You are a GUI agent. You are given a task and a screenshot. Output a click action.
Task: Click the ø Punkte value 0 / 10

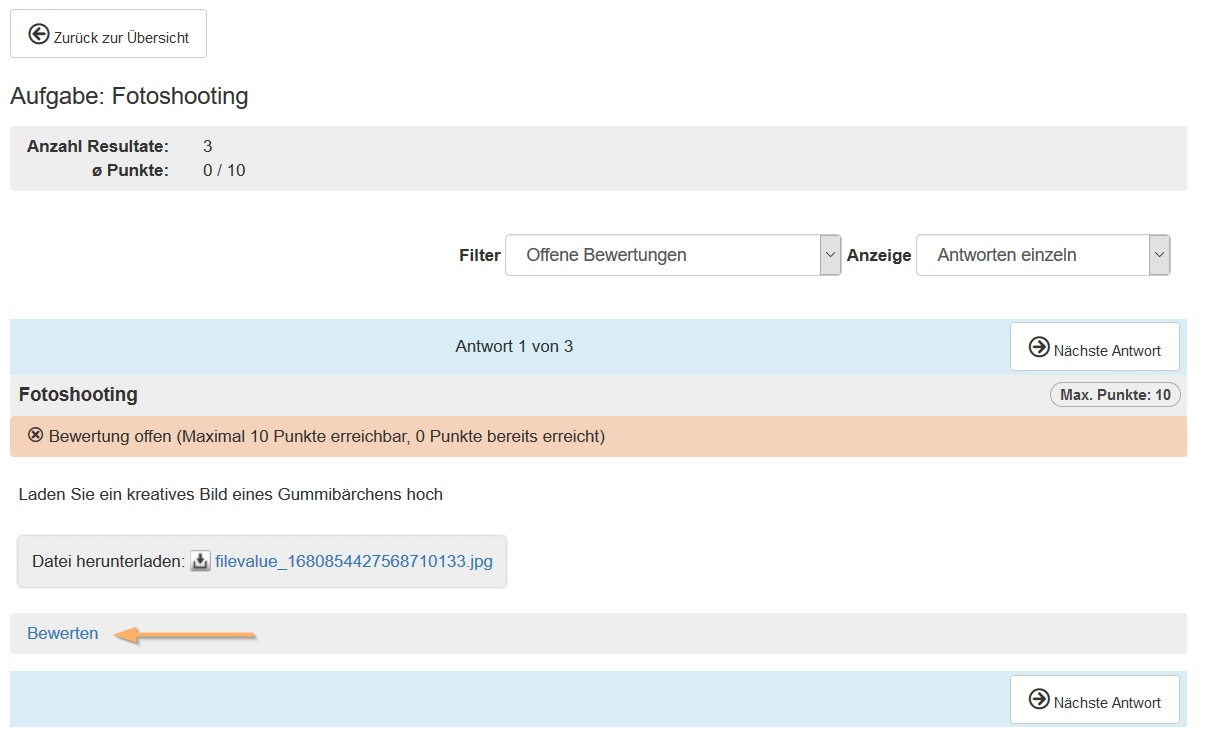224,170
